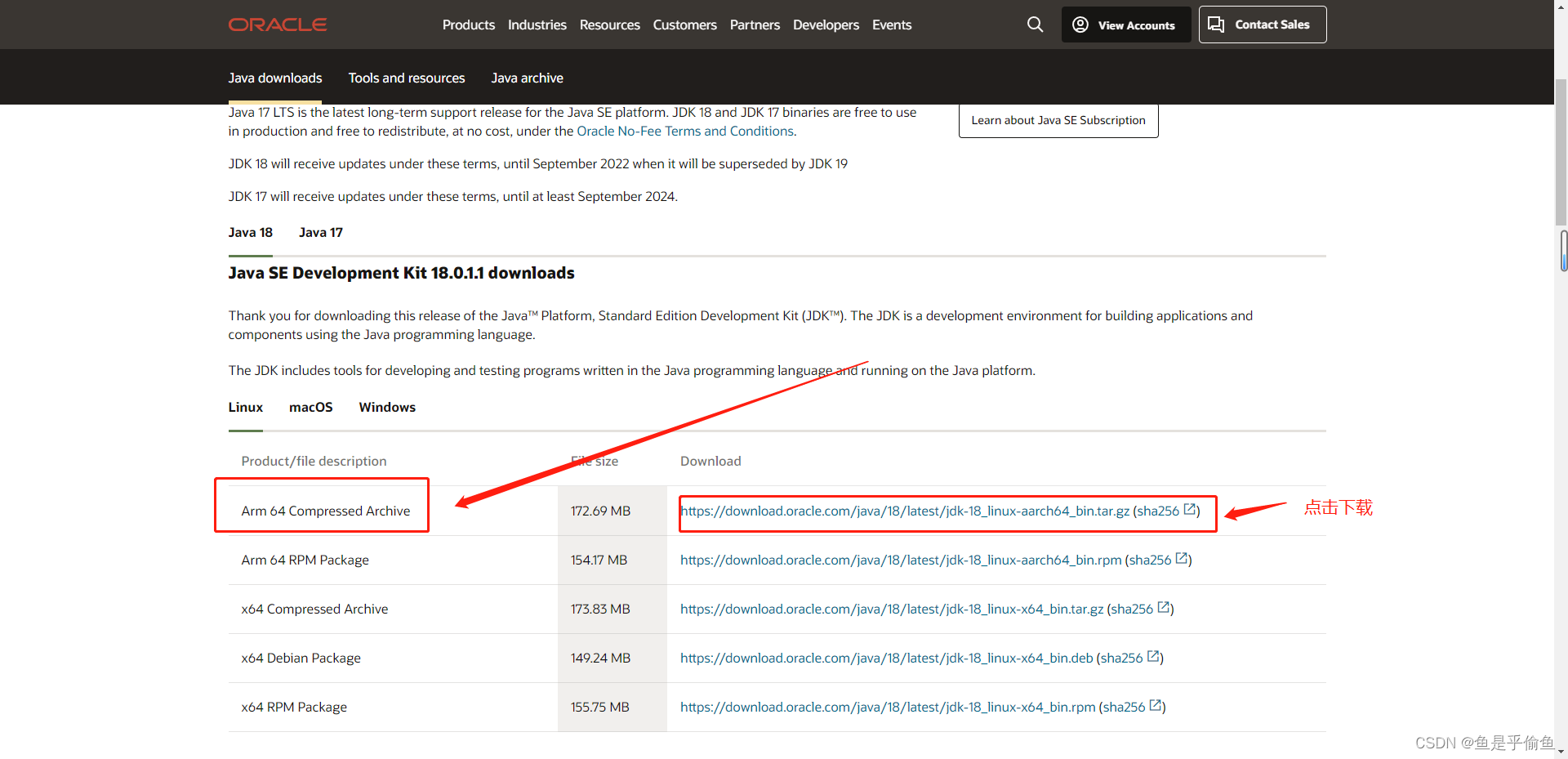Open sha256 checksum for x64 Compressed Archive
Viewport: 1568px width, 759px height.
tap(1132, 609)
